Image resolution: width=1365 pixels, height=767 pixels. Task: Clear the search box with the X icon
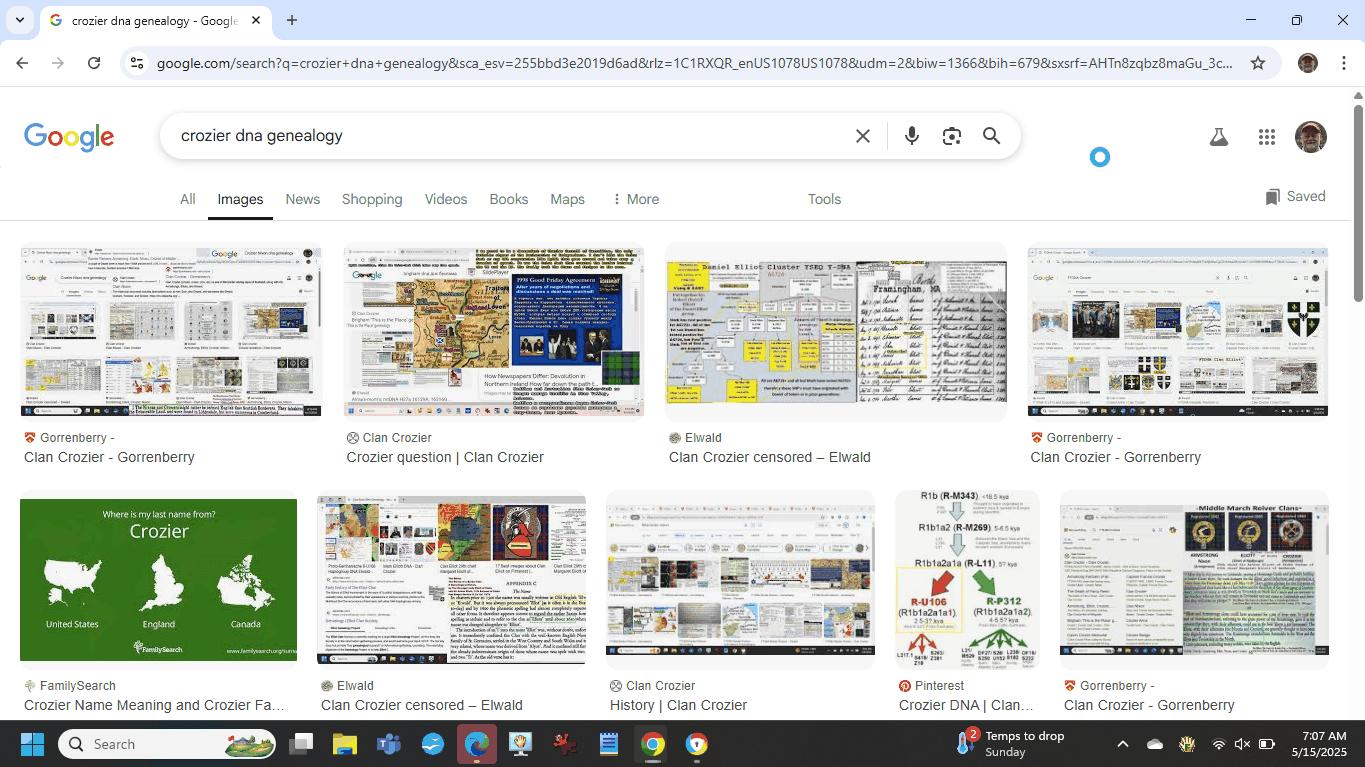tap(863, 136)
